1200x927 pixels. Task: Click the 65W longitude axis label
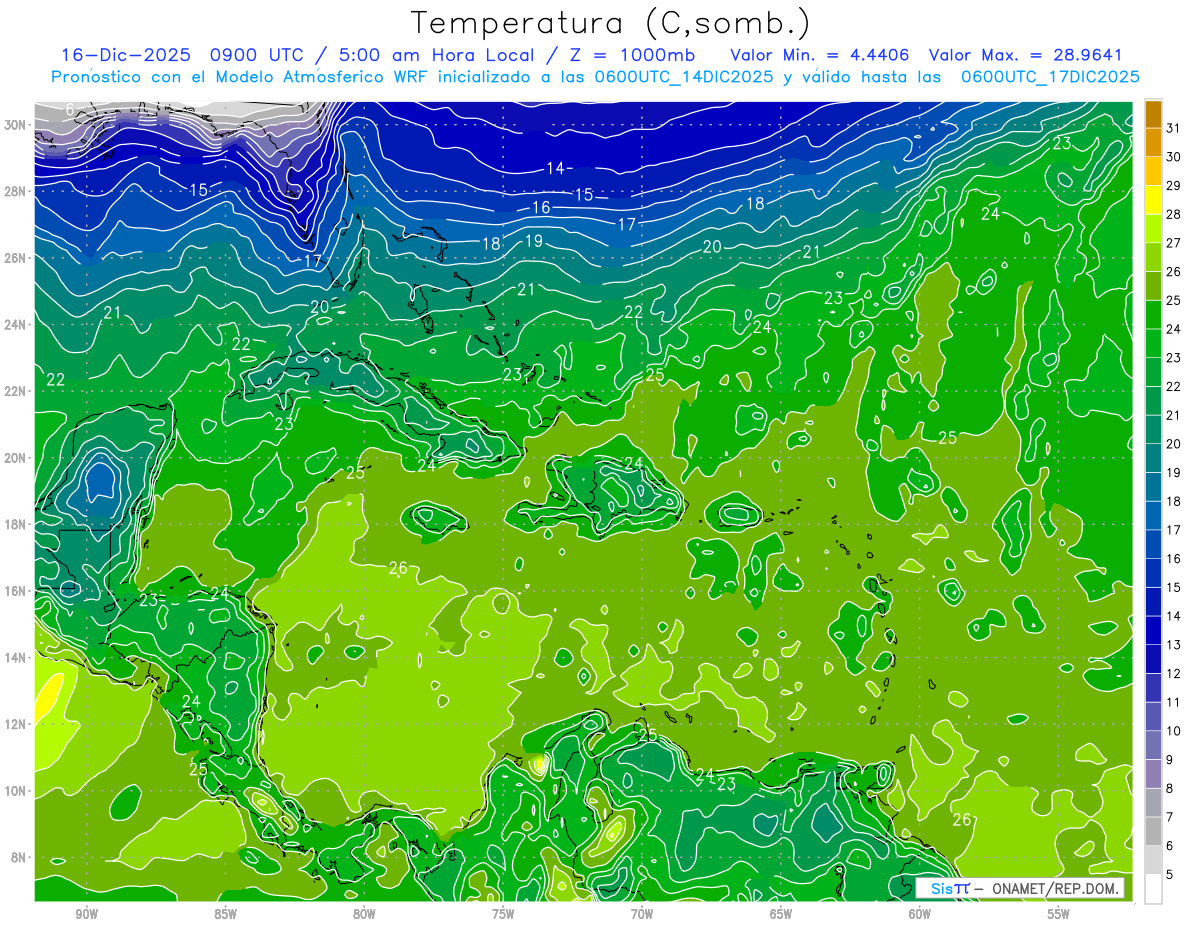click(781, 914)
